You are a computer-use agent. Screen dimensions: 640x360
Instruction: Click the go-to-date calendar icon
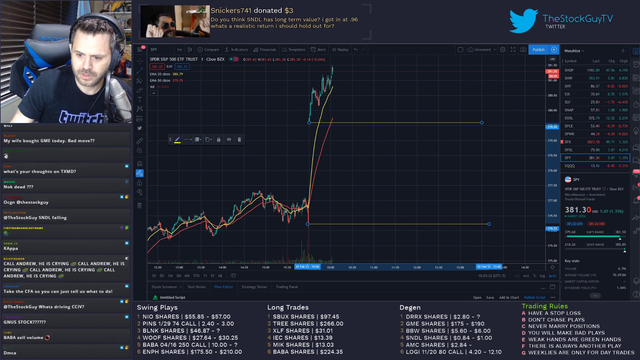pyautogui.click(x=233, y=276)
